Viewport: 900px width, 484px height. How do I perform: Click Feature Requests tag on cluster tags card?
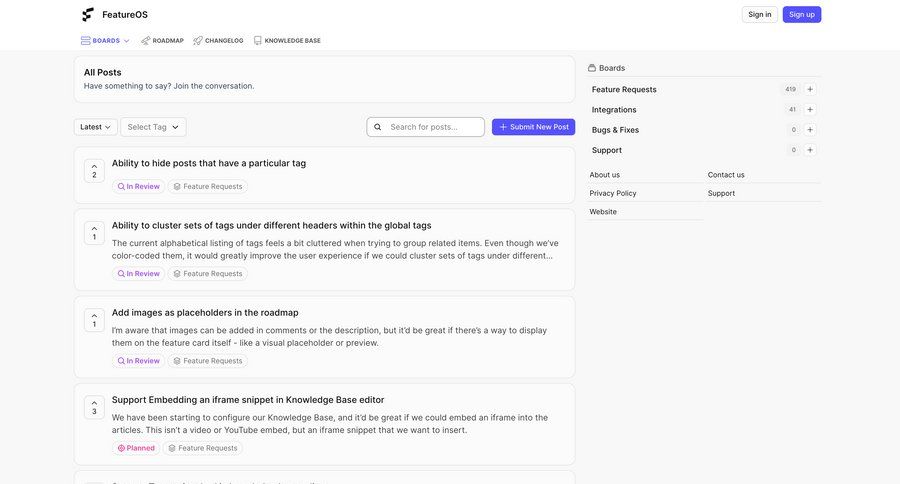click(x=208, y=274)
